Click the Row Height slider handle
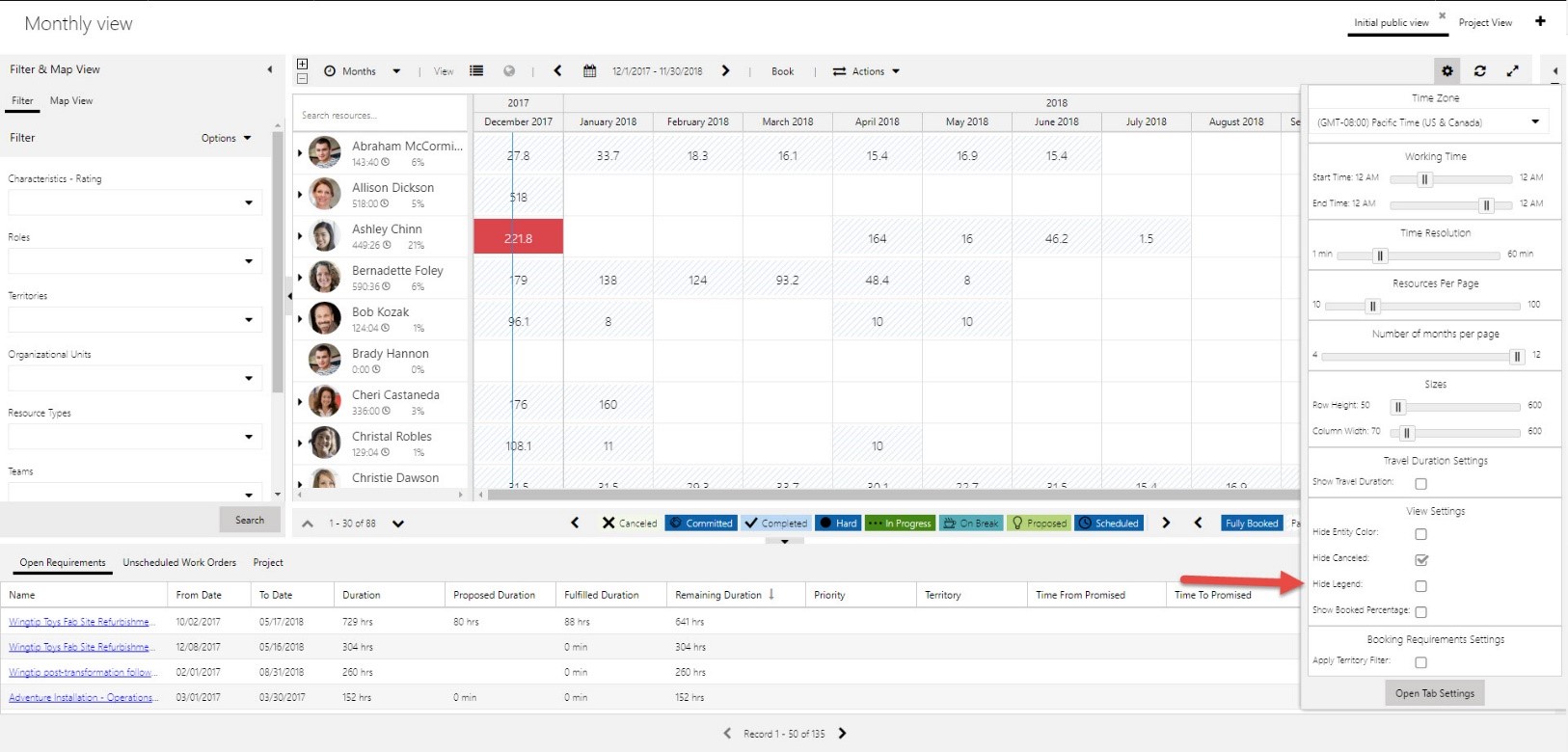This screenshot has width=1568, height=752. [1398, 407]
